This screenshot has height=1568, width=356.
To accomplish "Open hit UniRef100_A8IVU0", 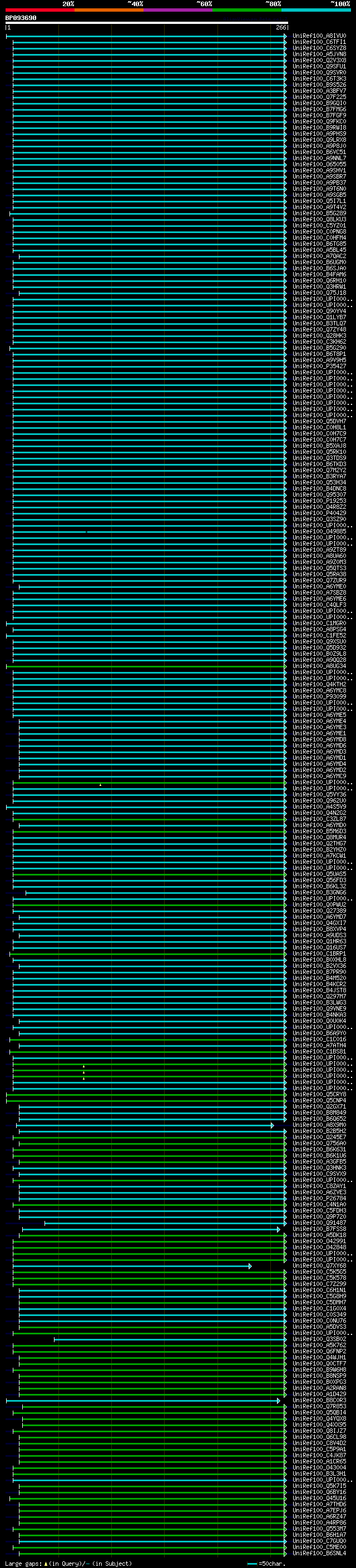I will tap(319, 36).
